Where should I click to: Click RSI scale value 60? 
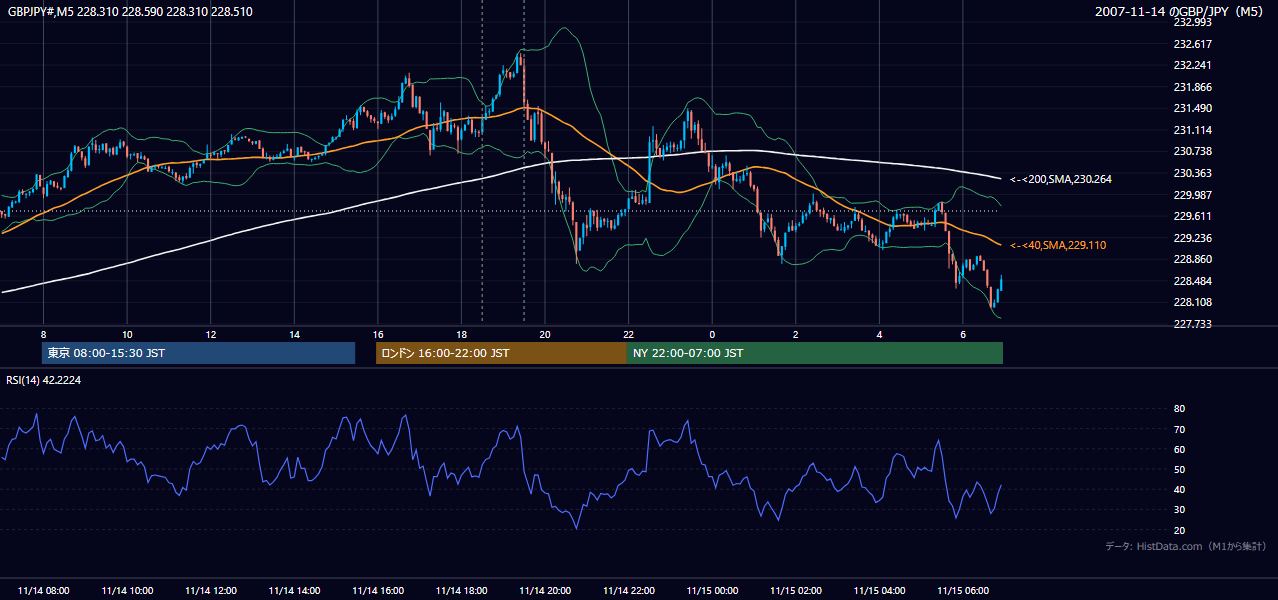1179,449
